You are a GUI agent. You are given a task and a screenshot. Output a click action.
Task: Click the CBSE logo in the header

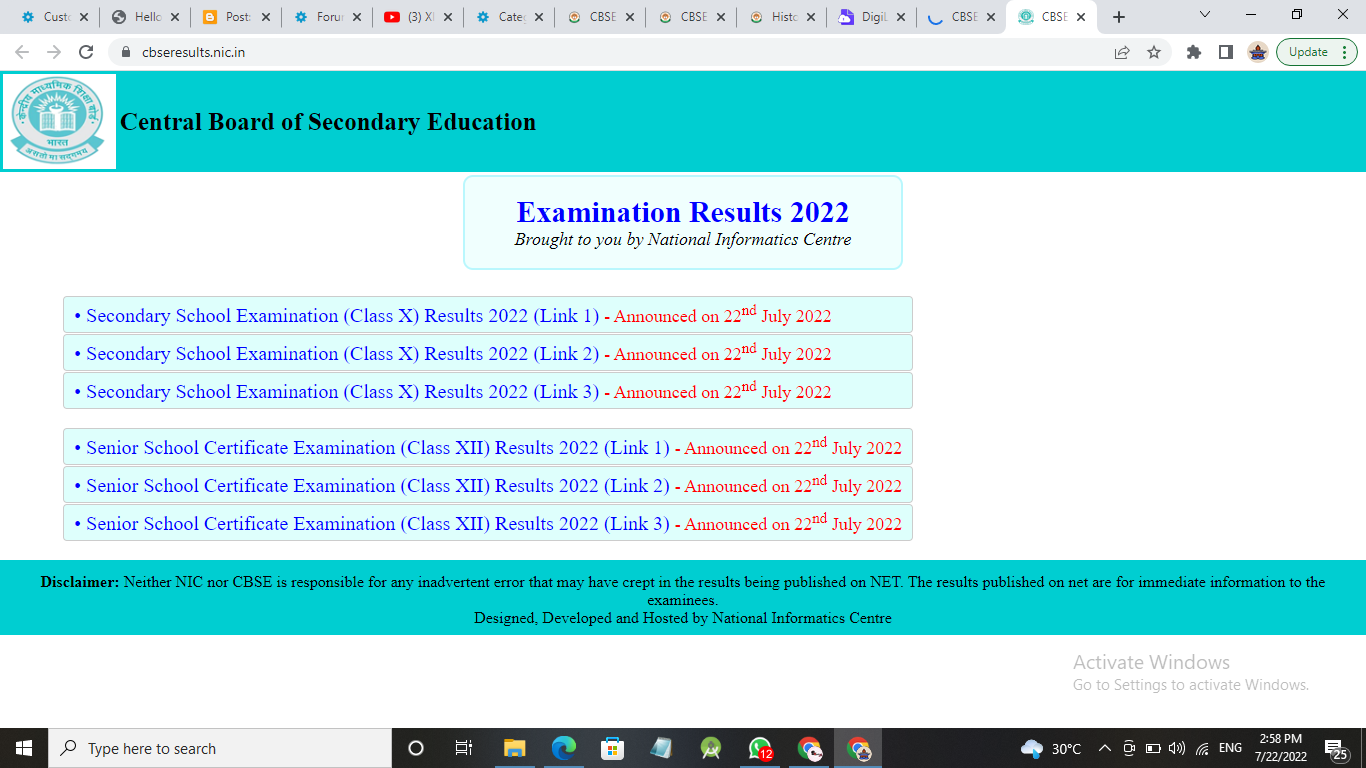coord(59,121)
